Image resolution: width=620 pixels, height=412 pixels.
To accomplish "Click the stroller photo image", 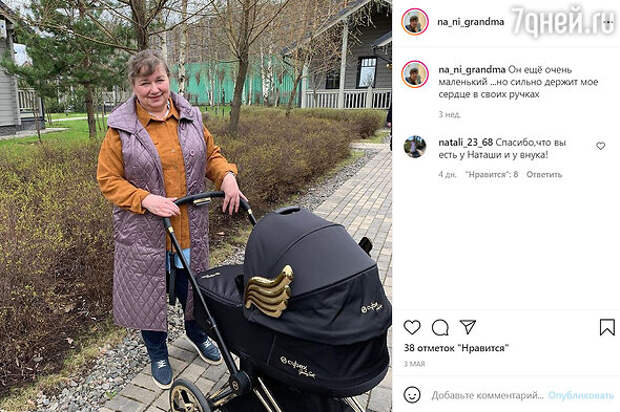I will click(x=196, y=206).
